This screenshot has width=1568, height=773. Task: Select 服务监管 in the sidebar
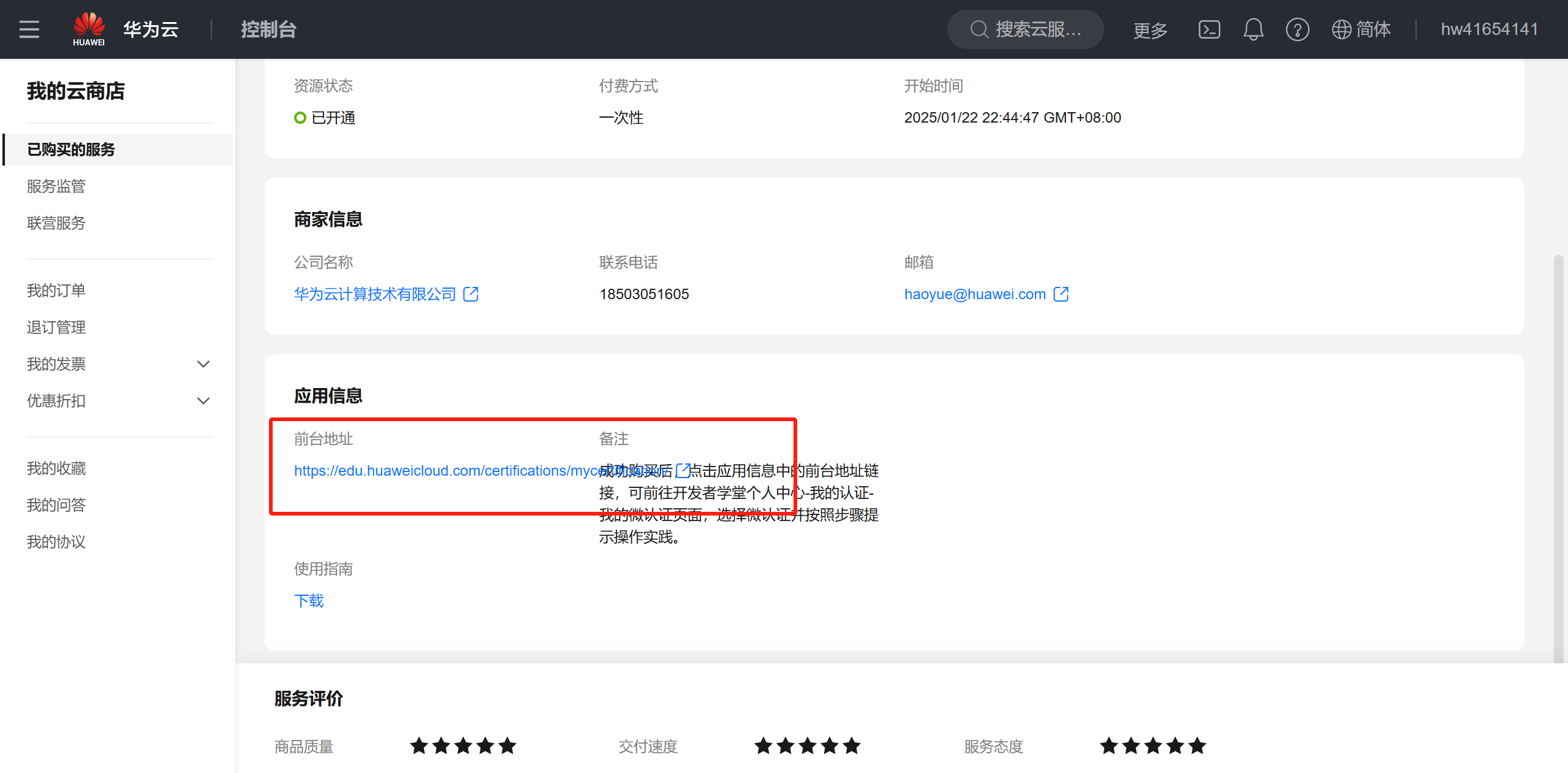56,186
